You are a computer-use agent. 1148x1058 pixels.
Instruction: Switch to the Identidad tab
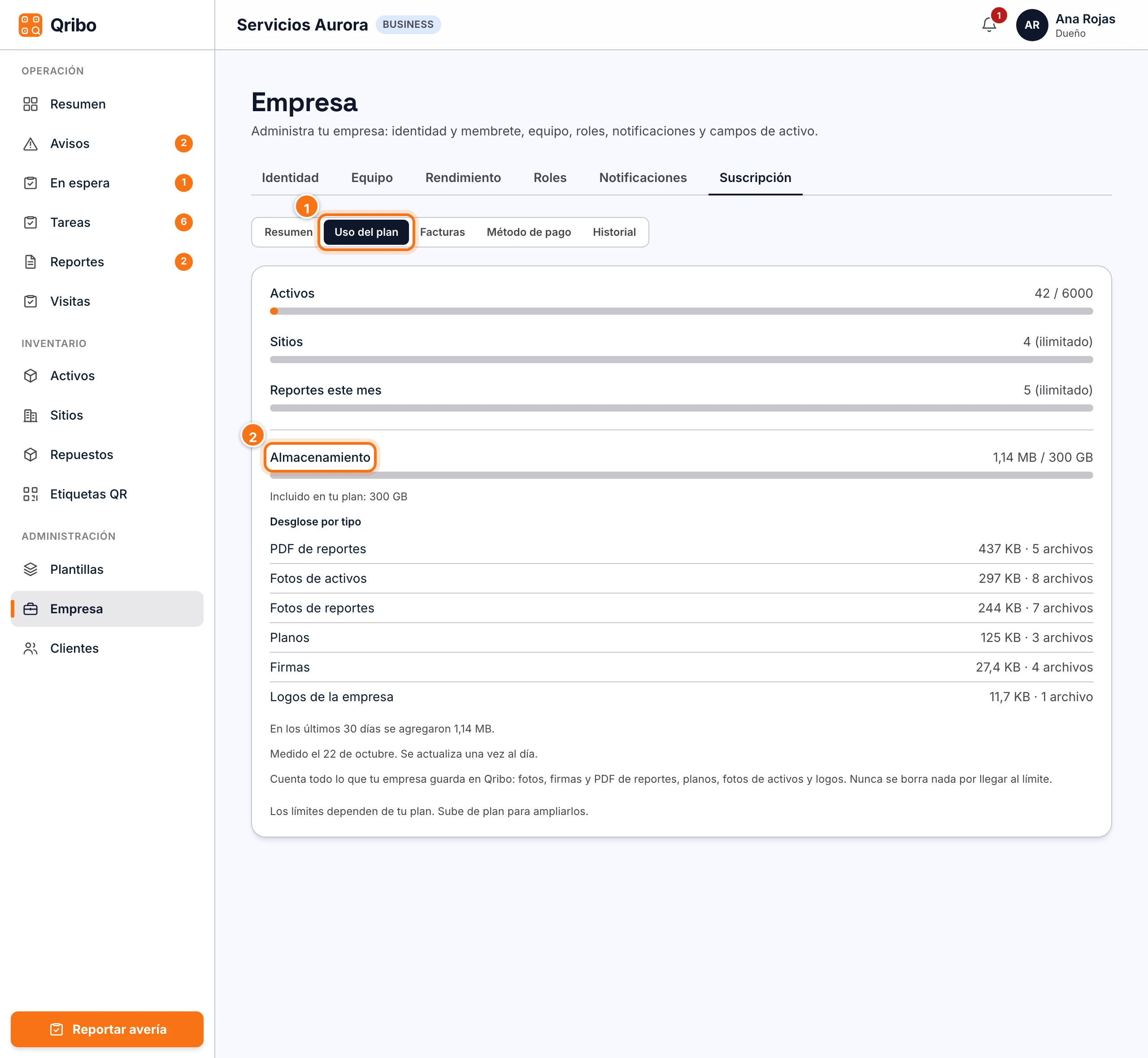[290, 178]
